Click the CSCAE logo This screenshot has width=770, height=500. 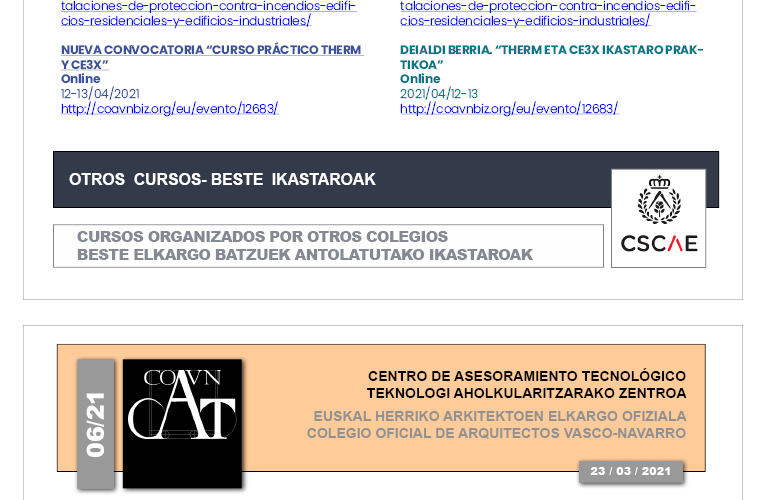click(x=659, y=219)
